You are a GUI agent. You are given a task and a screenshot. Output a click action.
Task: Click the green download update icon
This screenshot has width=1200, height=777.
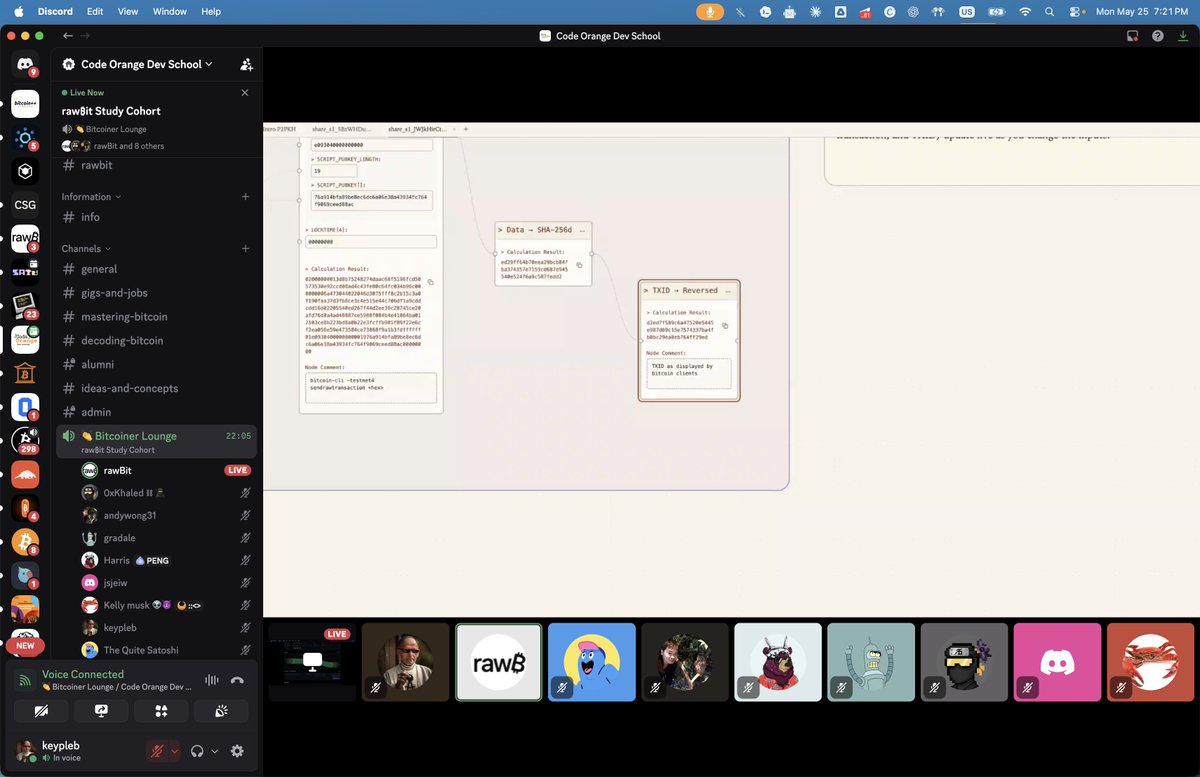pos(1181,35)
